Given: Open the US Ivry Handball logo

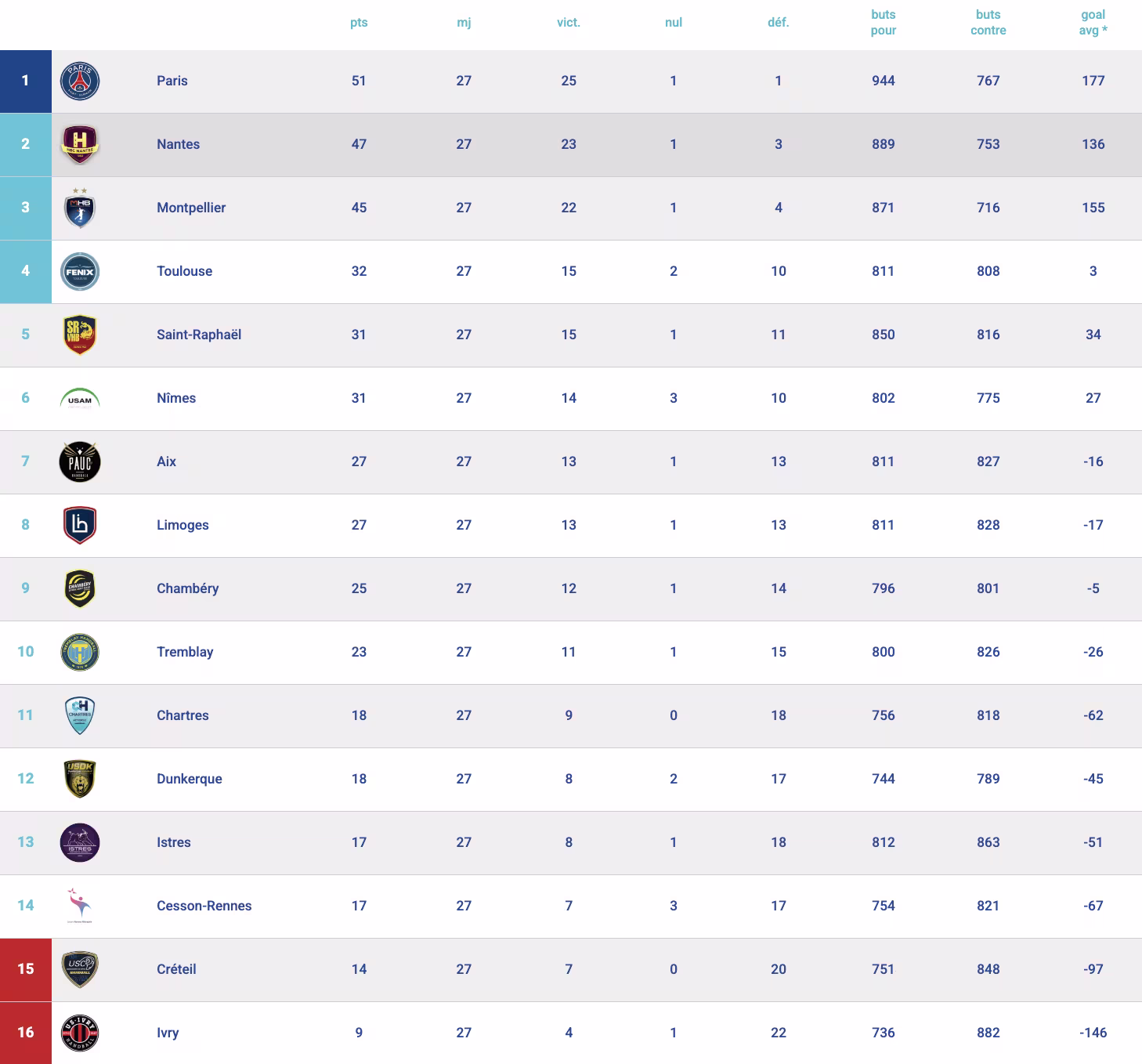Looking at the screenshot, I should [80, 1033].
